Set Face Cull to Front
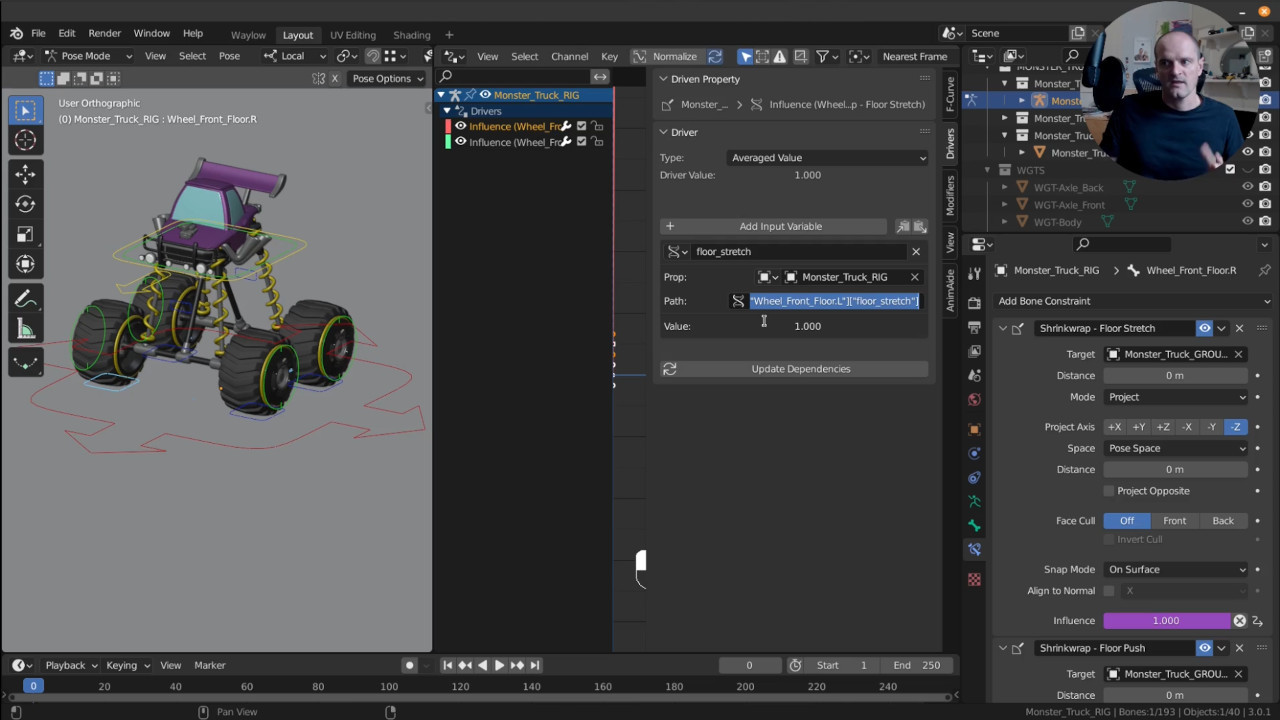Screen dimensions: 1280x720 click(1174, 521)
